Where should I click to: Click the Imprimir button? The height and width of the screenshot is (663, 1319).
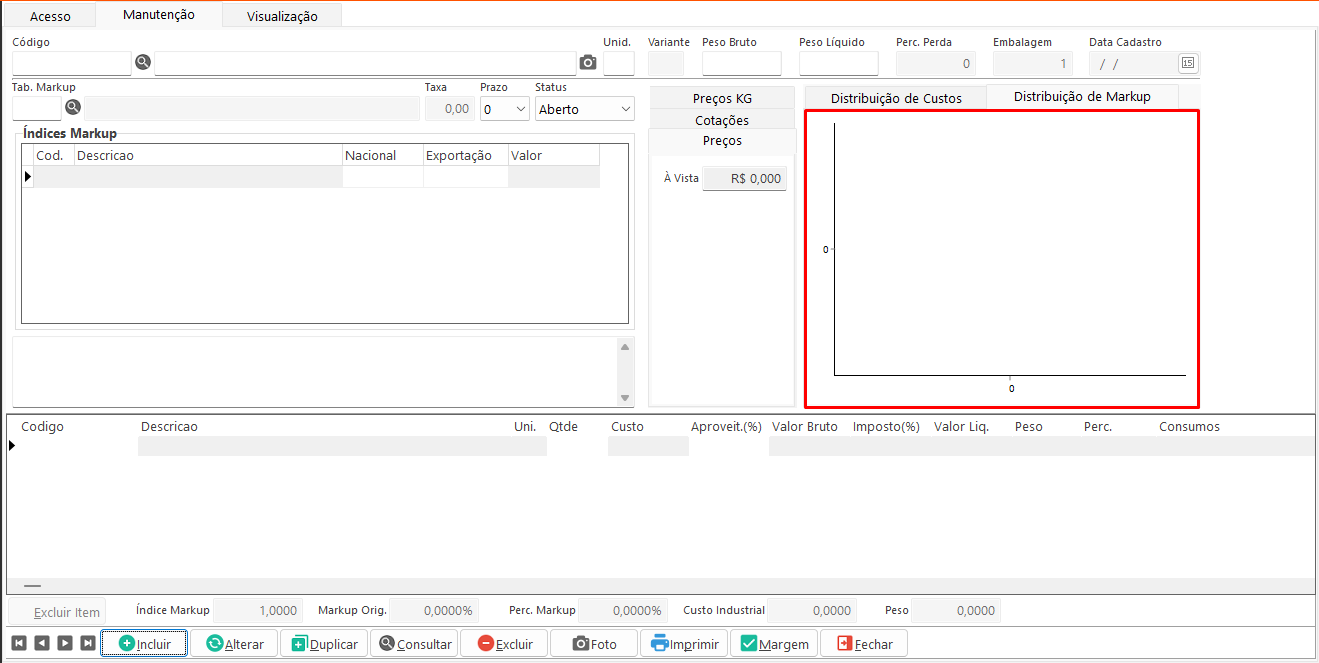click(x=684, y=643)
